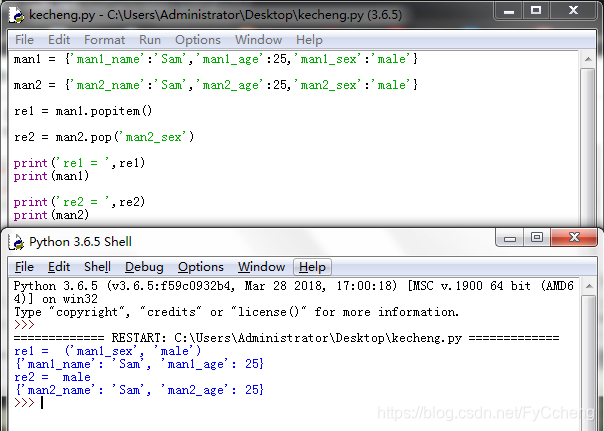Image resolution: width=604 pixels, height=431 pixels.
Task: Open Format menu in editor window
Action: [104, 40]
